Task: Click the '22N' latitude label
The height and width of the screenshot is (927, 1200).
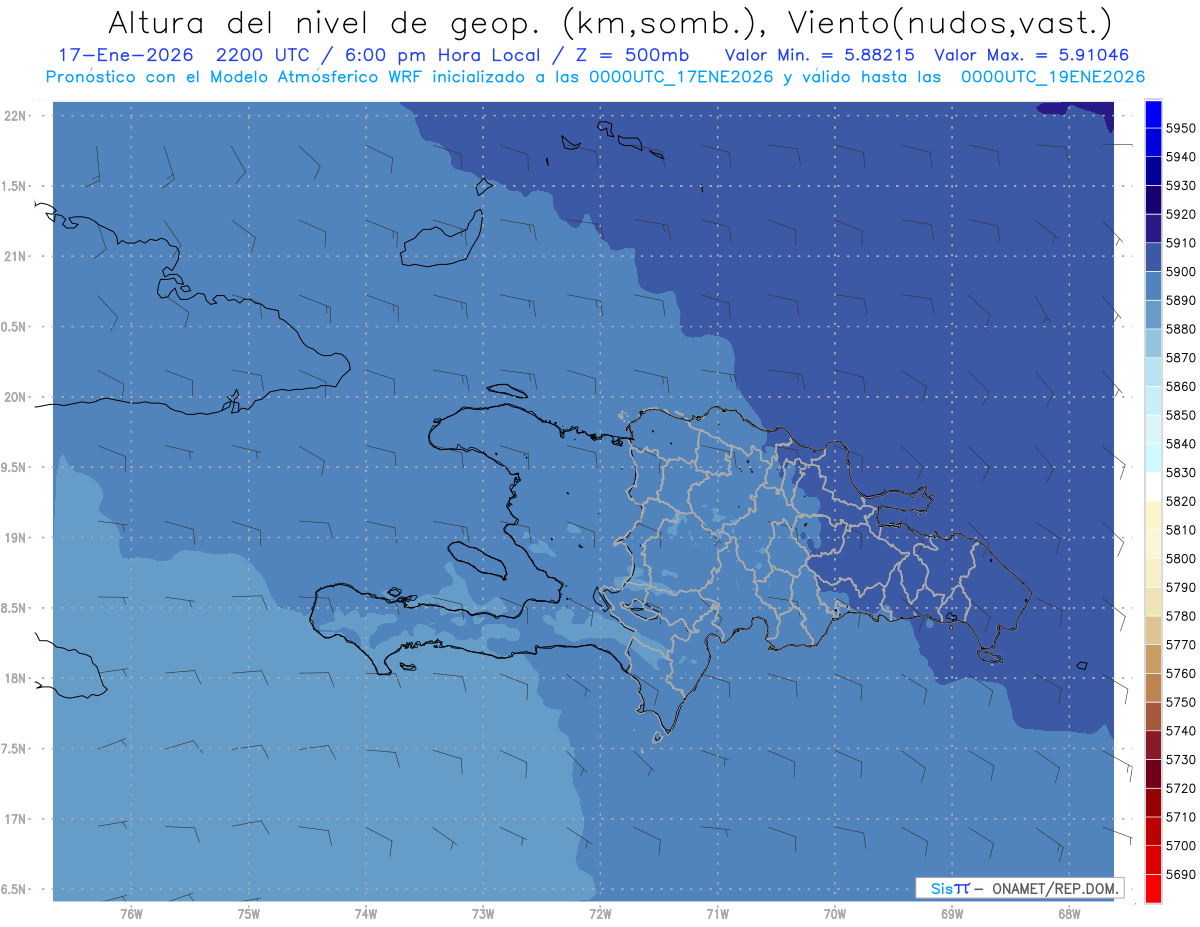Action: tap(17, 115)
